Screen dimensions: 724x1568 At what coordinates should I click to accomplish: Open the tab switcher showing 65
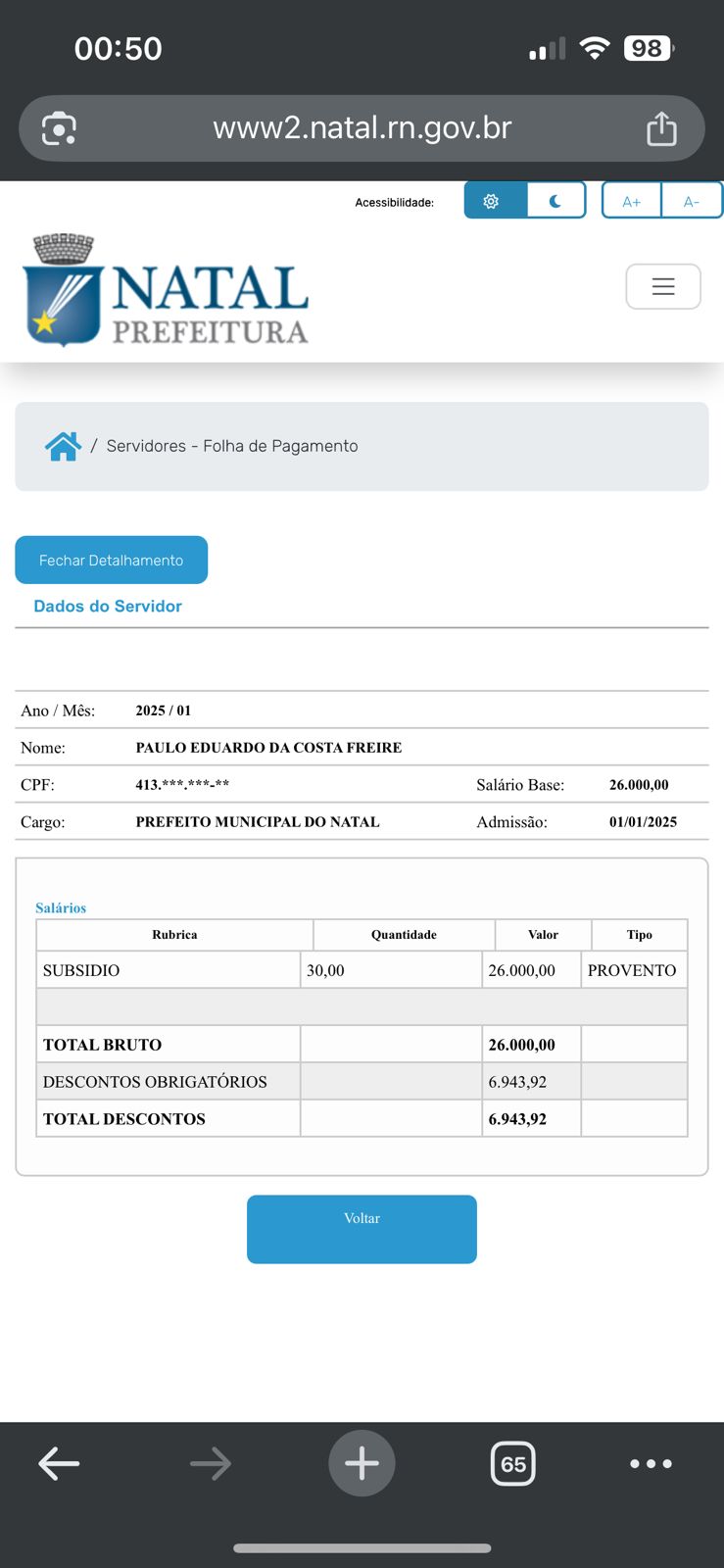tap(512, 1463)
